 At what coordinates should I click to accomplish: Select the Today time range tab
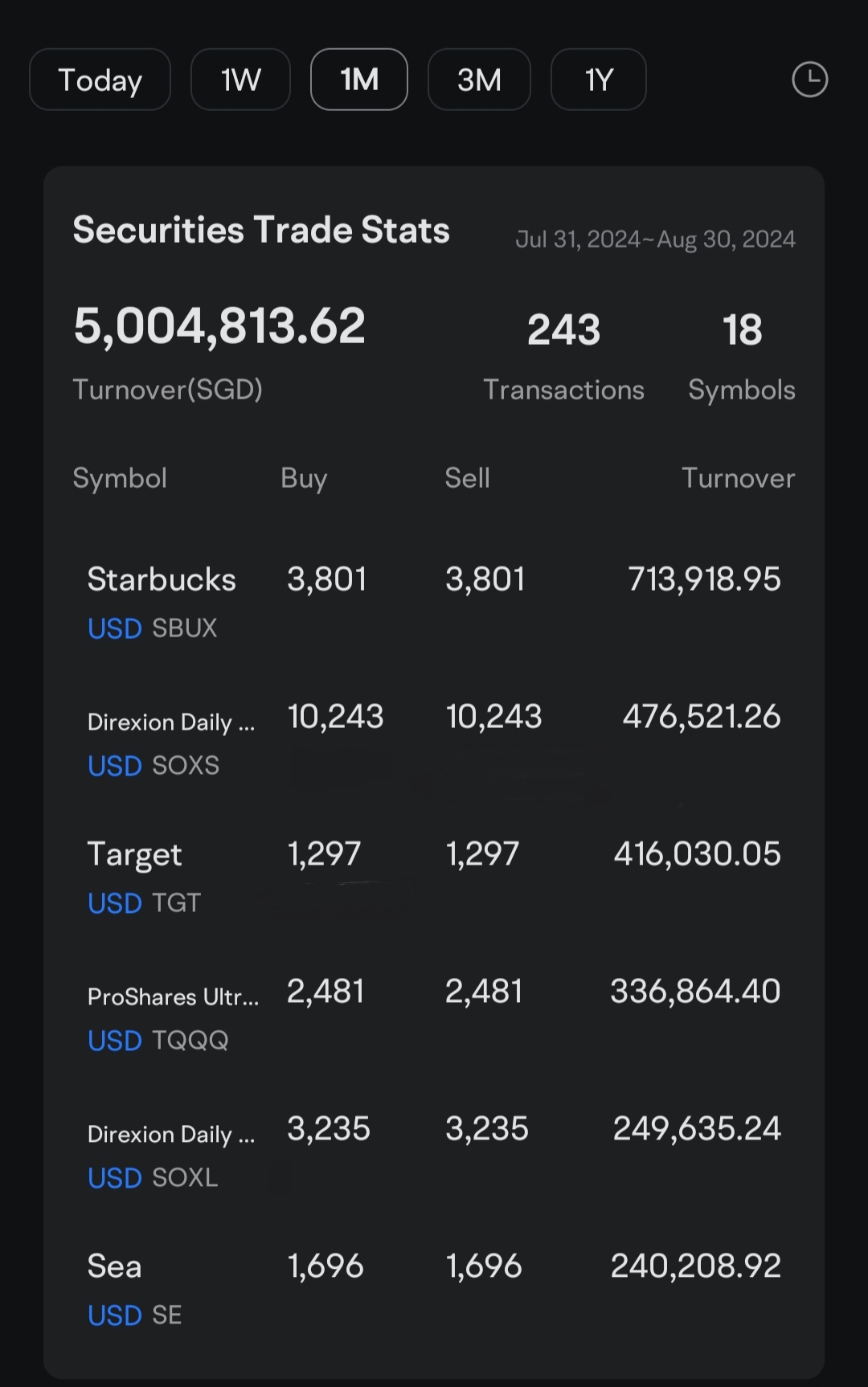click(100, 80)
